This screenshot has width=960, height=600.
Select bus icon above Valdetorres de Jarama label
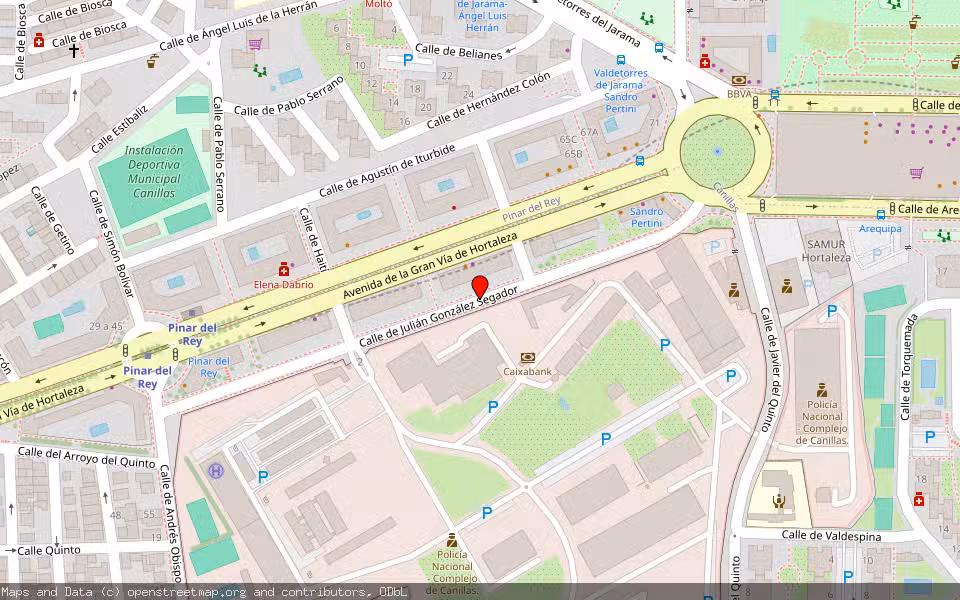(621, 60)
